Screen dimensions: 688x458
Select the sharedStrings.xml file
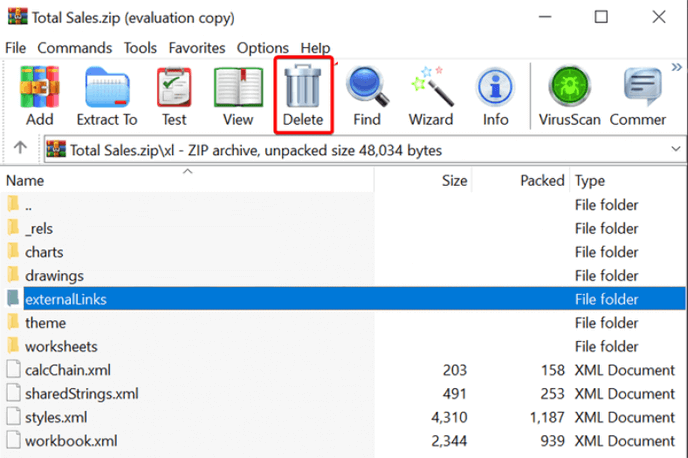[x=344, y=394]
